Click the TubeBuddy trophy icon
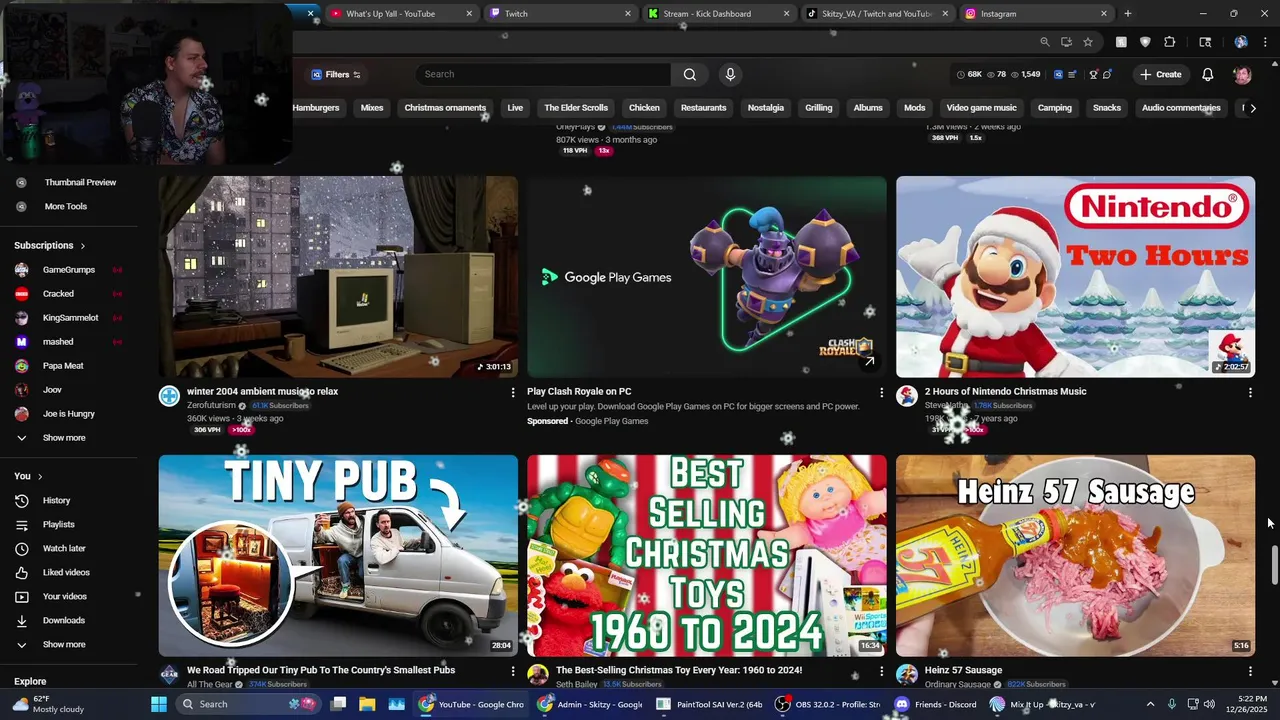Image resolution: width=1280 pixels, height=720 pixels. (1094, 74)
